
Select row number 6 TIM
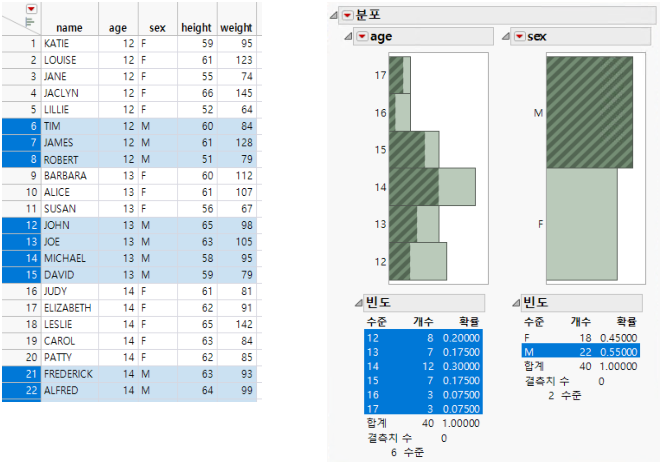click(x=22, y=126)
